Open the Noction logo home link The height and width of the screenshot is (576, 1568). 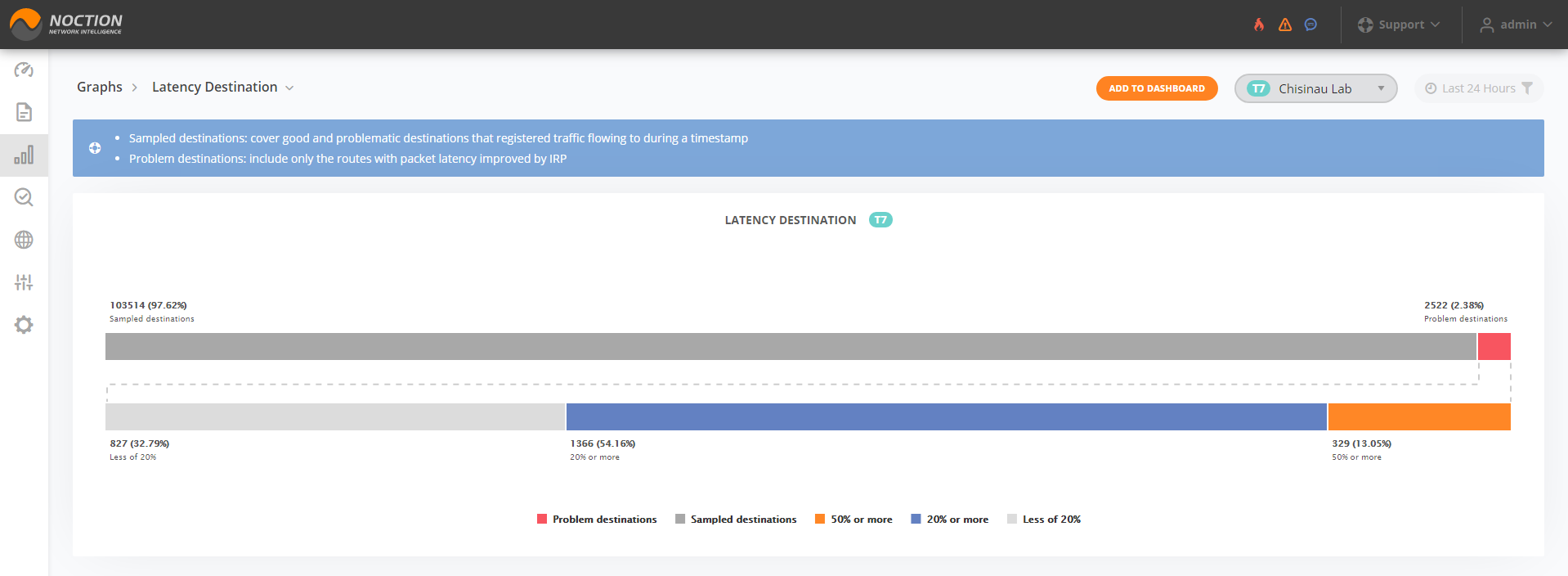(x=66, y=24)
